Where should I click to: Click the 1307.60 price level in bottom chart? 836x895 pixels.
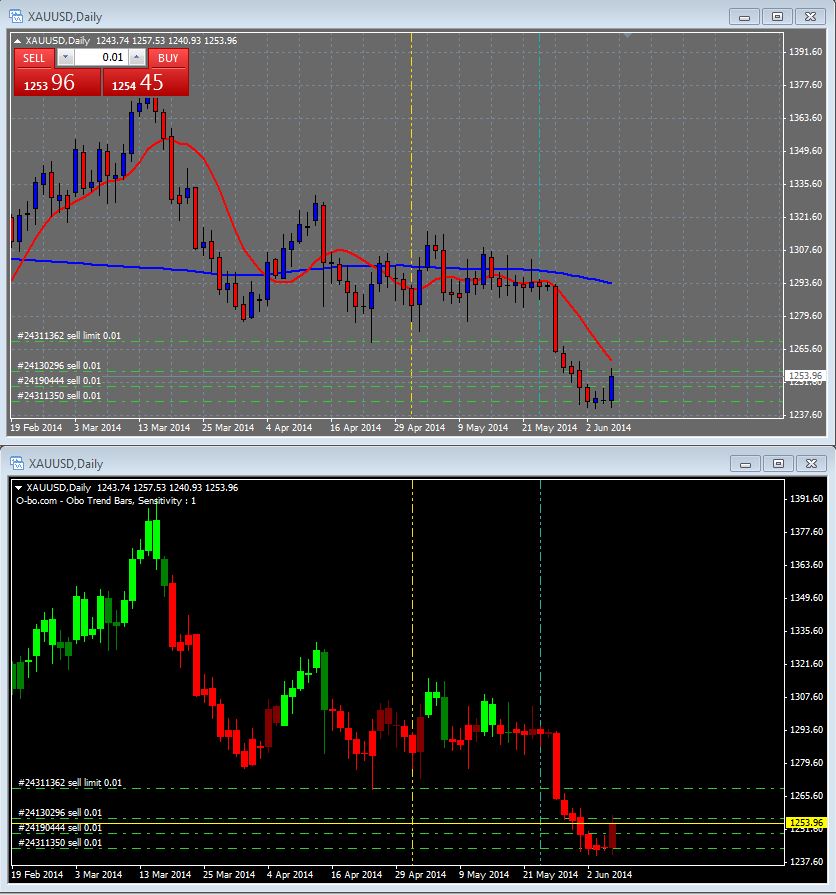tap(806, 696)
